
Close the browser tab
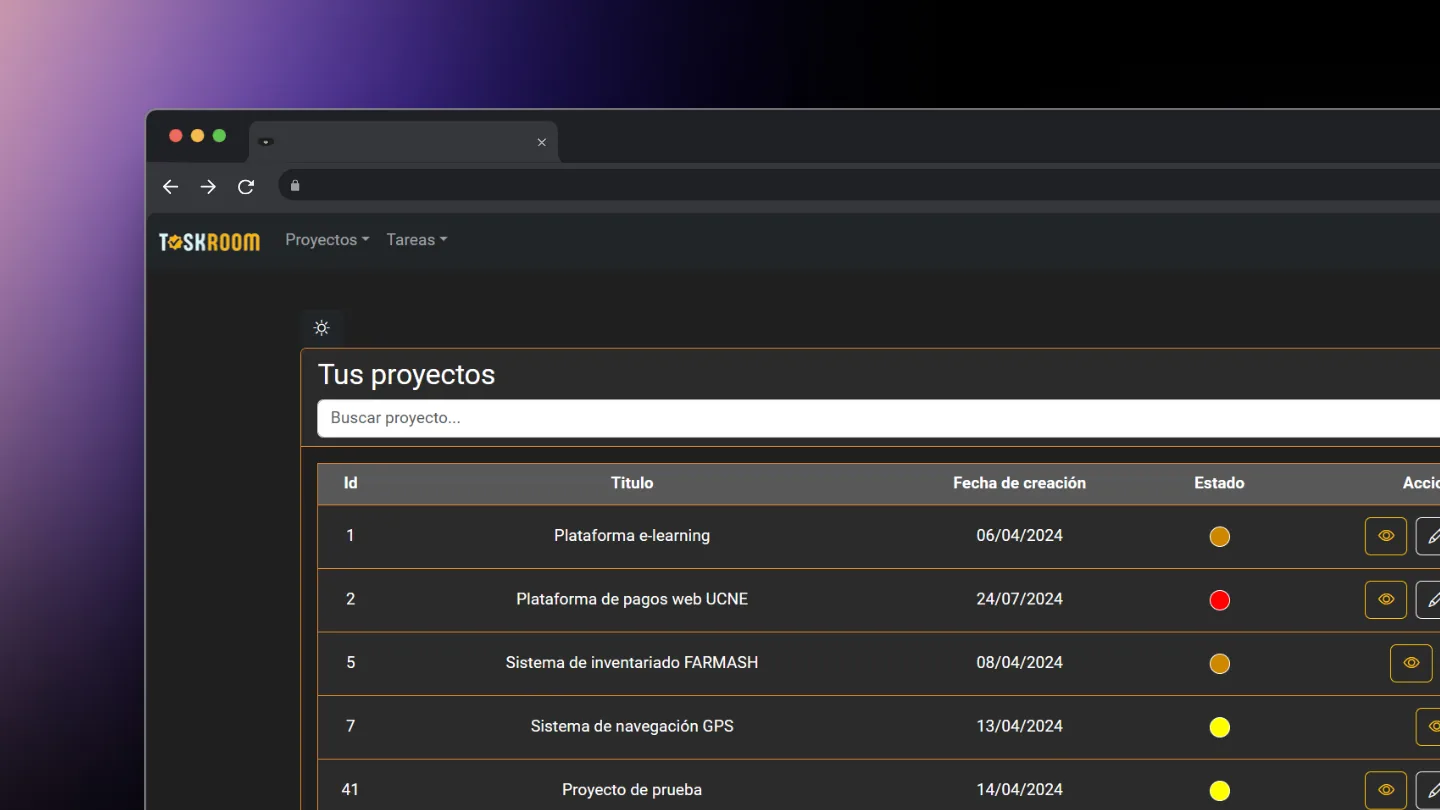pyautogui.click(x=542, y=142)
